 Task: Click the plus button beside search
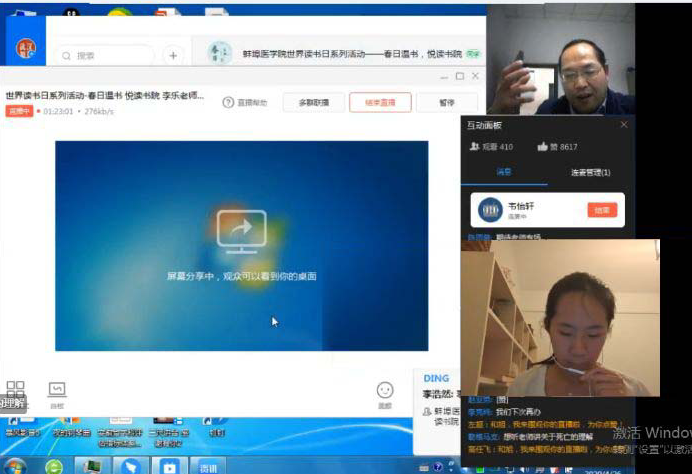point(173,56)
